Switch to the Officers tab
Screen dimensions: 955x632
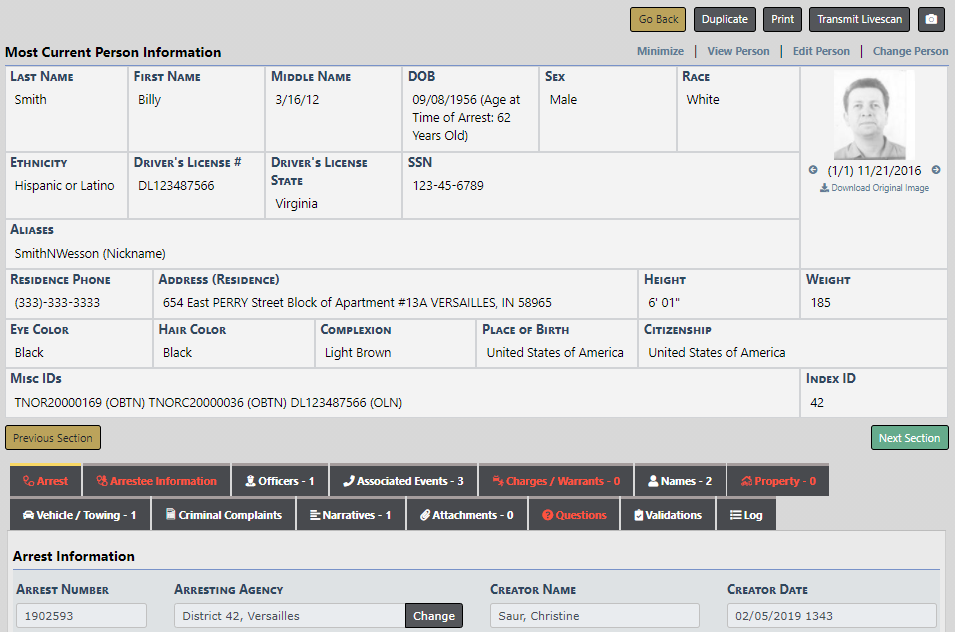click(280, 481)
